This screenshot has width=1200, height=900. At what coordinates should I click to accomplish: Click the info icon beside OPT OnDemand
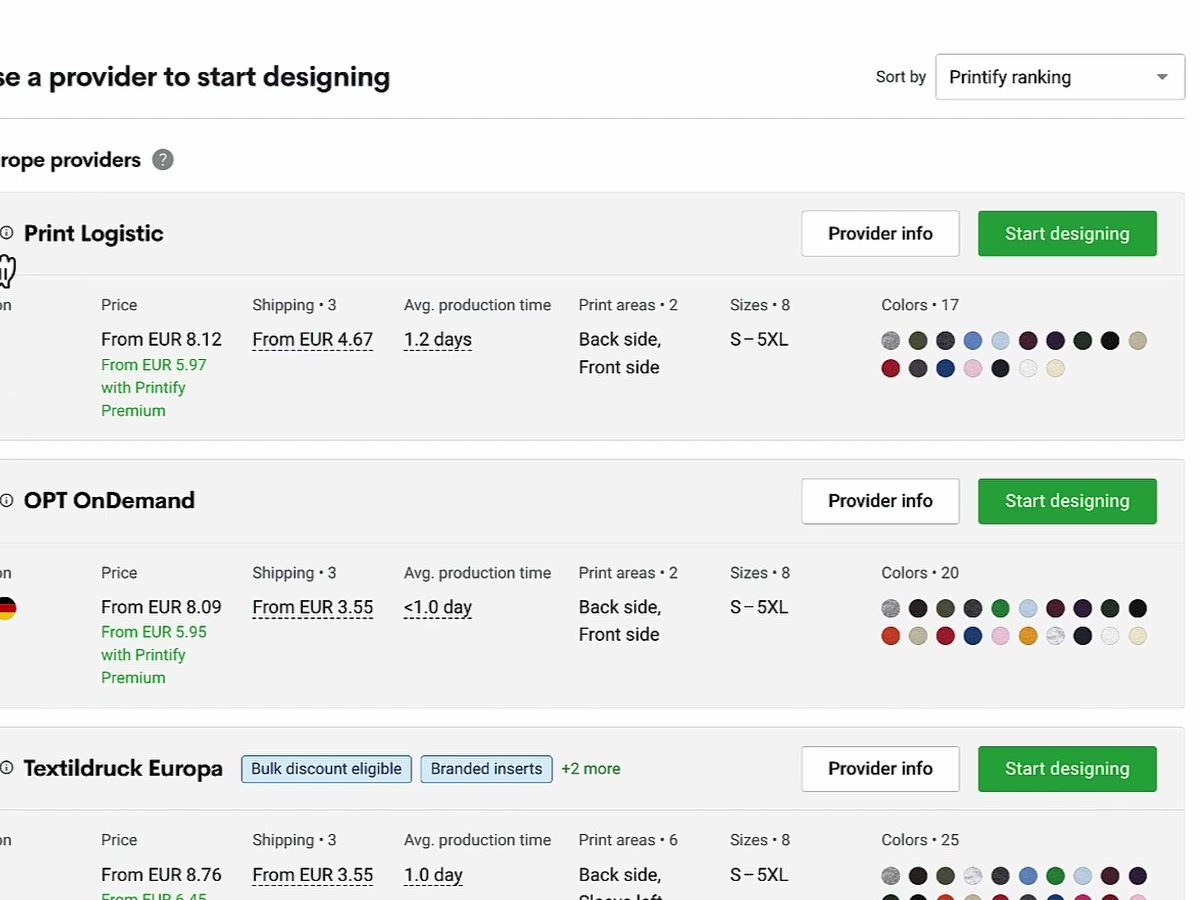pos(7,500)
